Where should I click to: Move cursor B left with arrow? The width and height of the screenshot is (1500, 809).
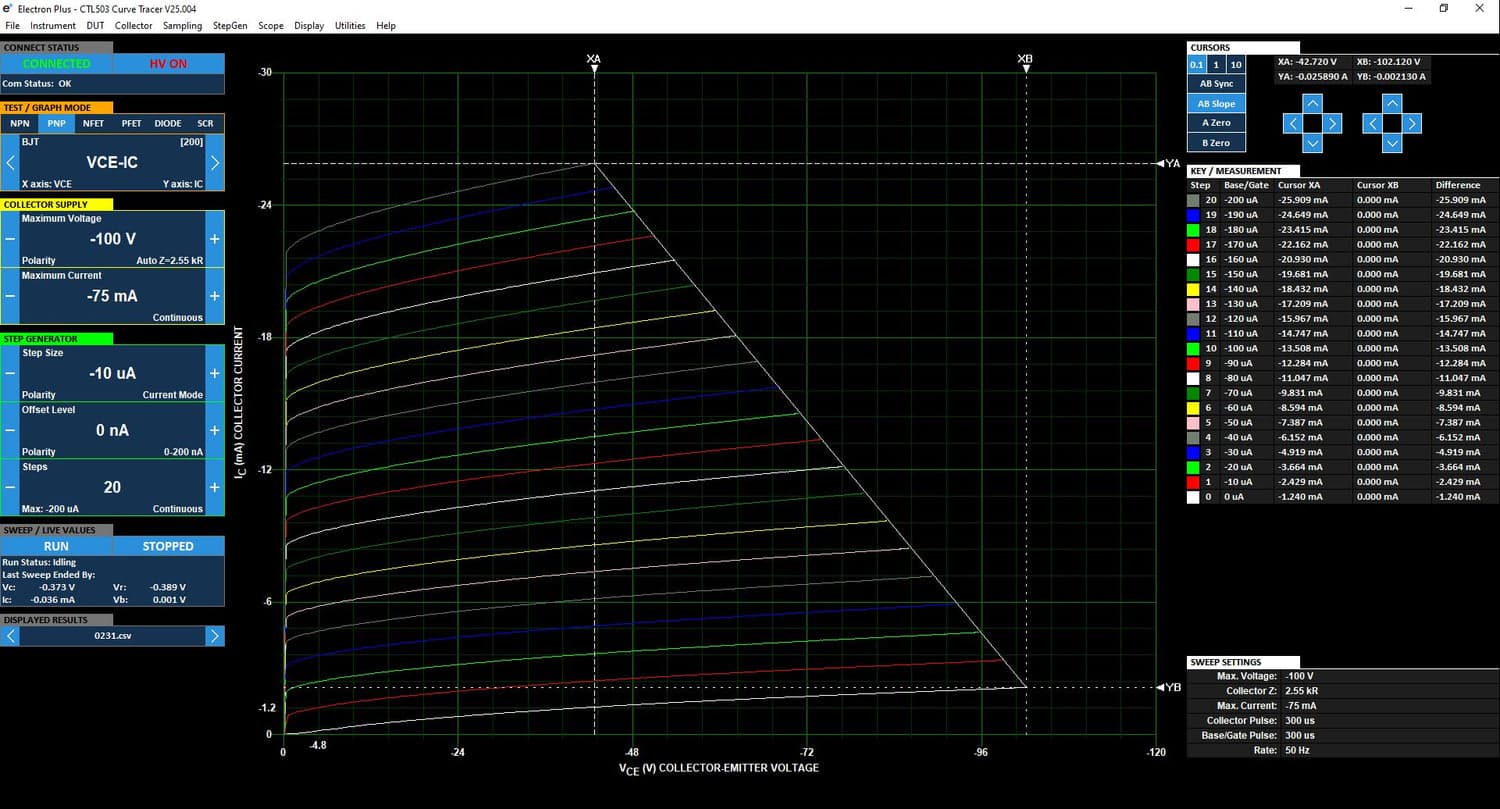1372,123
